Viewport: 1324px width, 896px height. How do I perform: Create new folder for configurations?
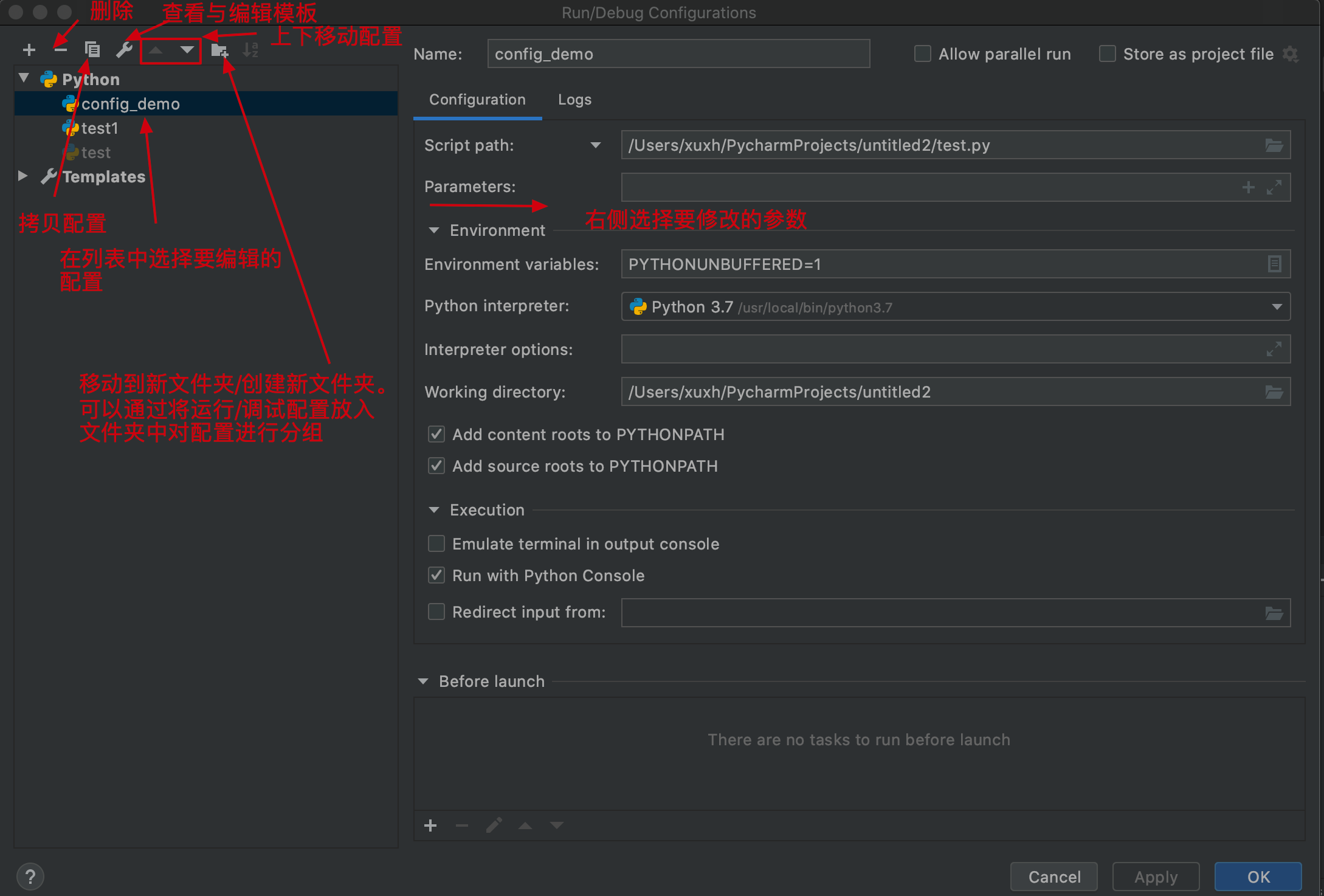[219, 50]
